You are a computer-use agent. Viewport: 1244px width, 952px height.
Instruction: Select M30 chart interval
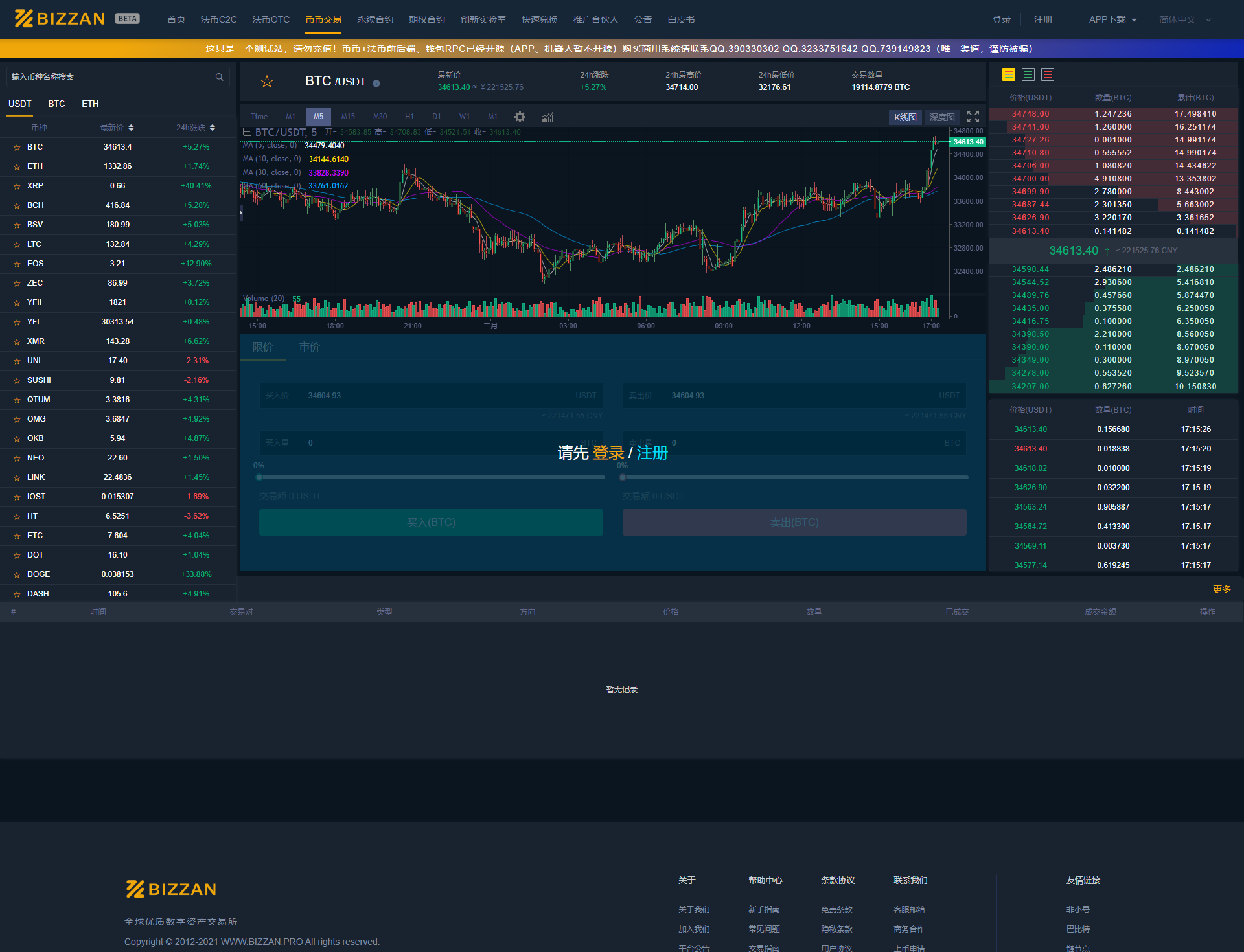click(380, 117)
